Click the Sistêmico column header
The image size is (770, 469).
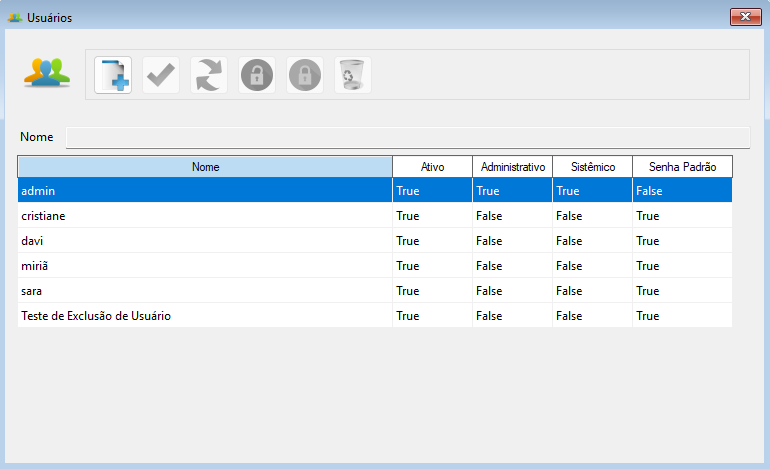[592, 167]
